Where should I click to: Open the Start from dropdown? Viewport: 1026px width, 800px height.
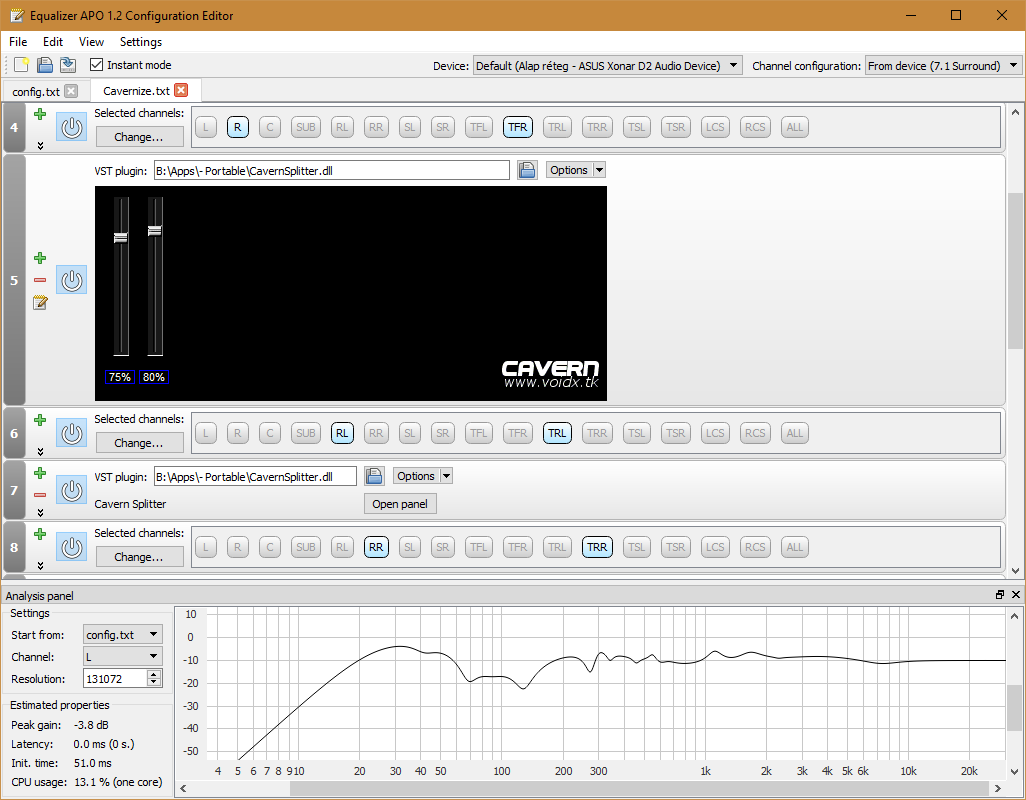123,635
